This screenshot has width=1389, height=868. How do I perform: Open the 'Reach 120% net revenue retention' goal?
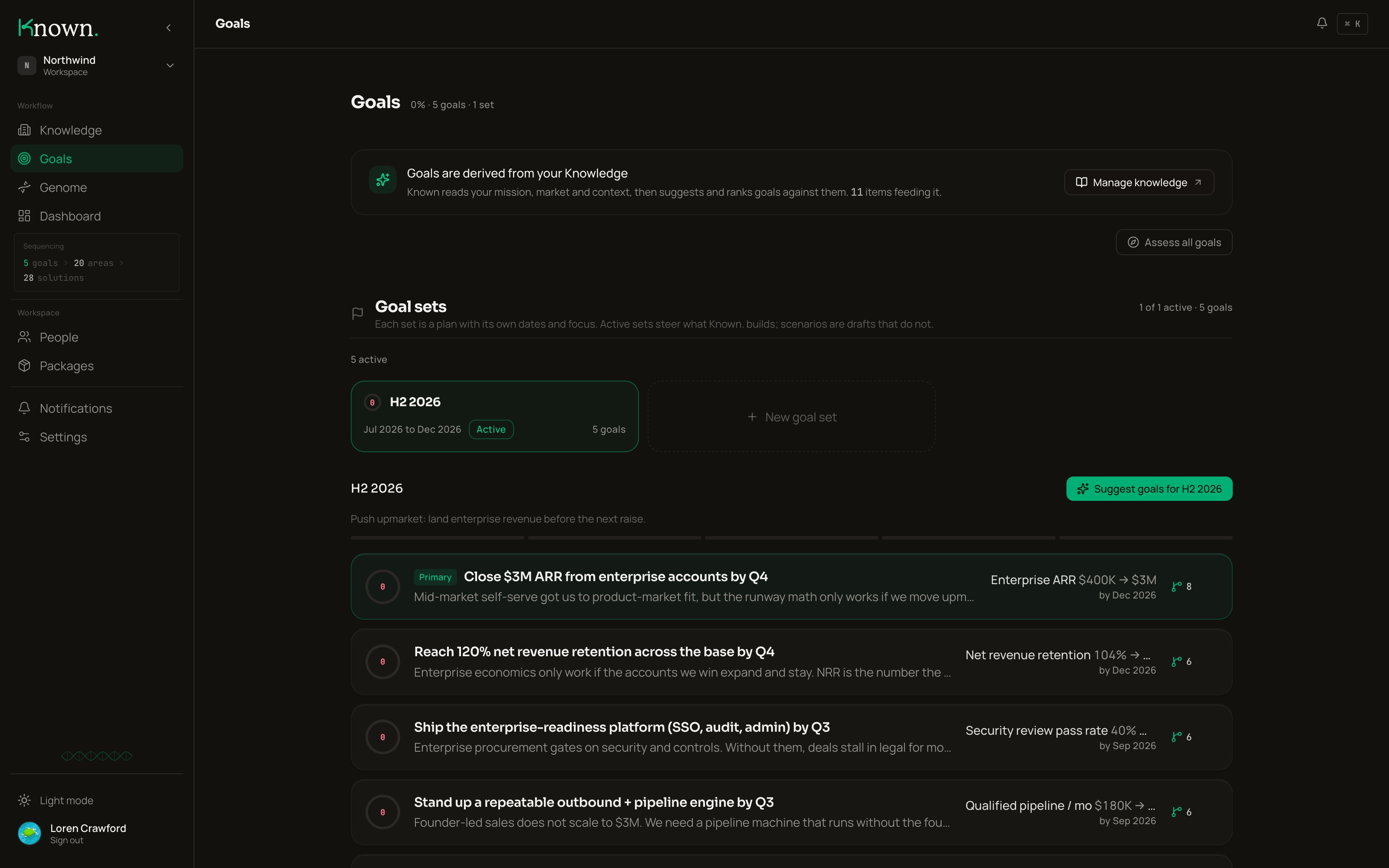click(x=791, y=662)
